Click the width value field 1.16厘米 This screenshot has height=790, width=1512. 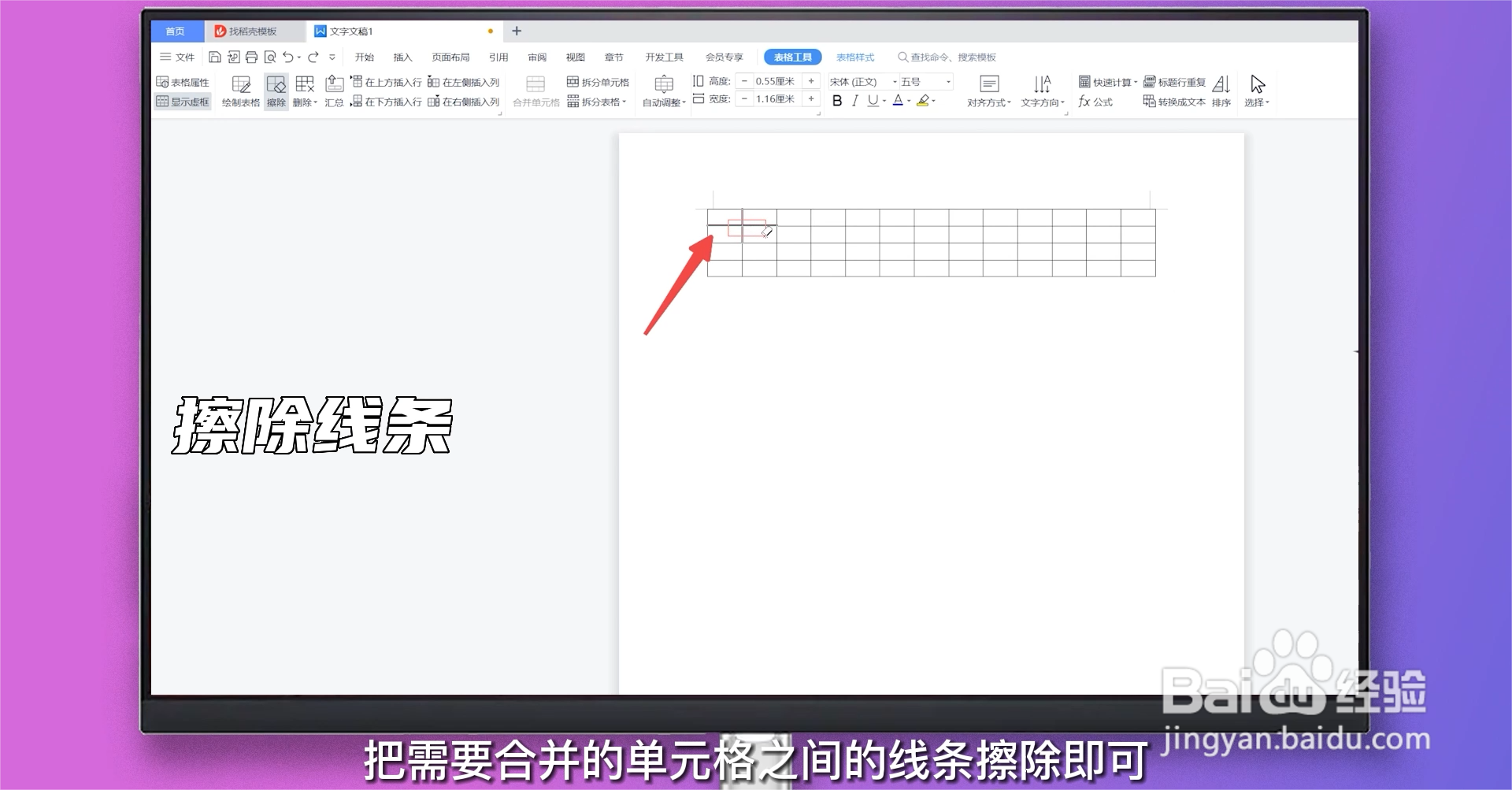776,99
